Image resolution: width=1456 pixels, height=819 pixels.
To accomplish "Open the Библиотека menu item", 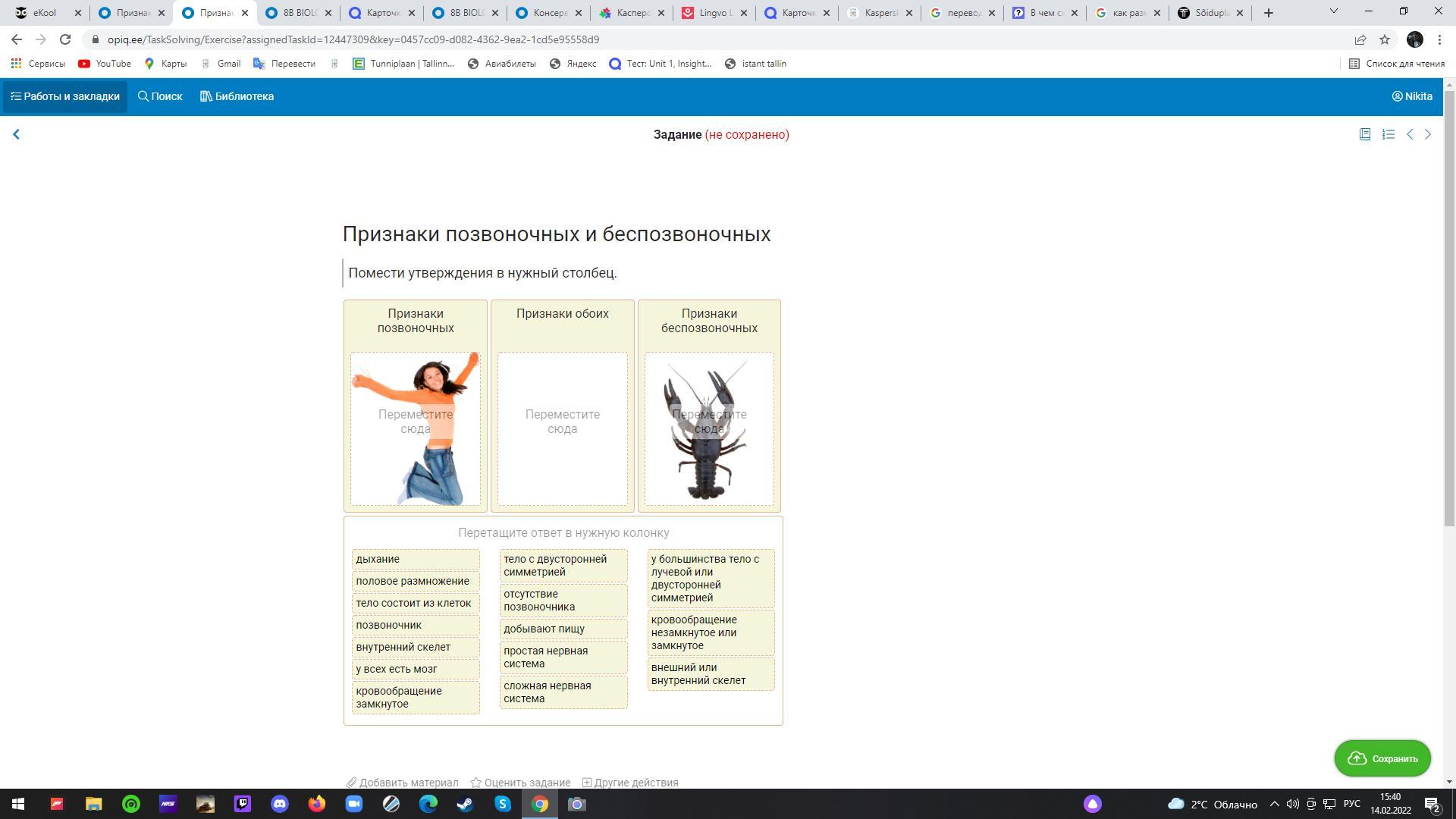I will click(237, 96).
